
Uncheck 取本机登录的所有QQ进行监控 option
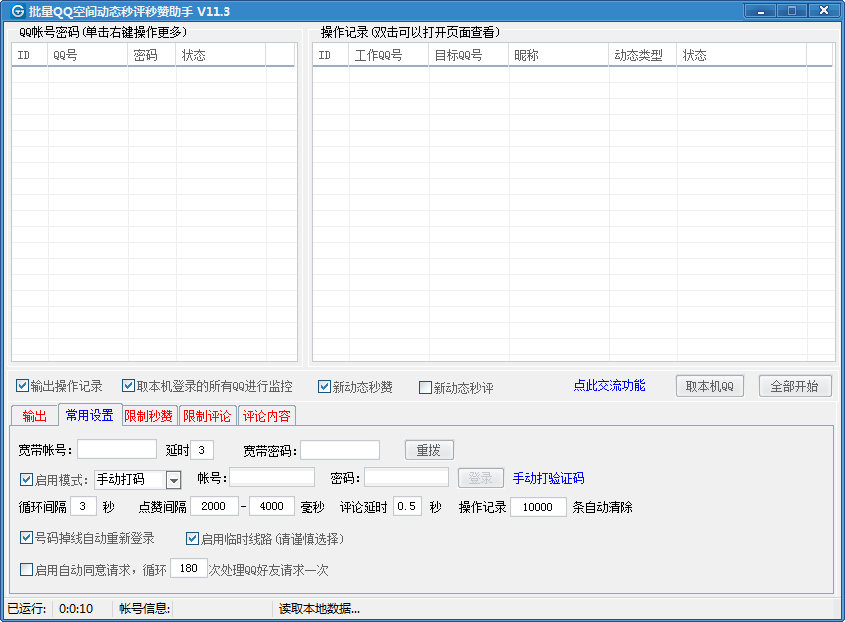pos(129,386)
